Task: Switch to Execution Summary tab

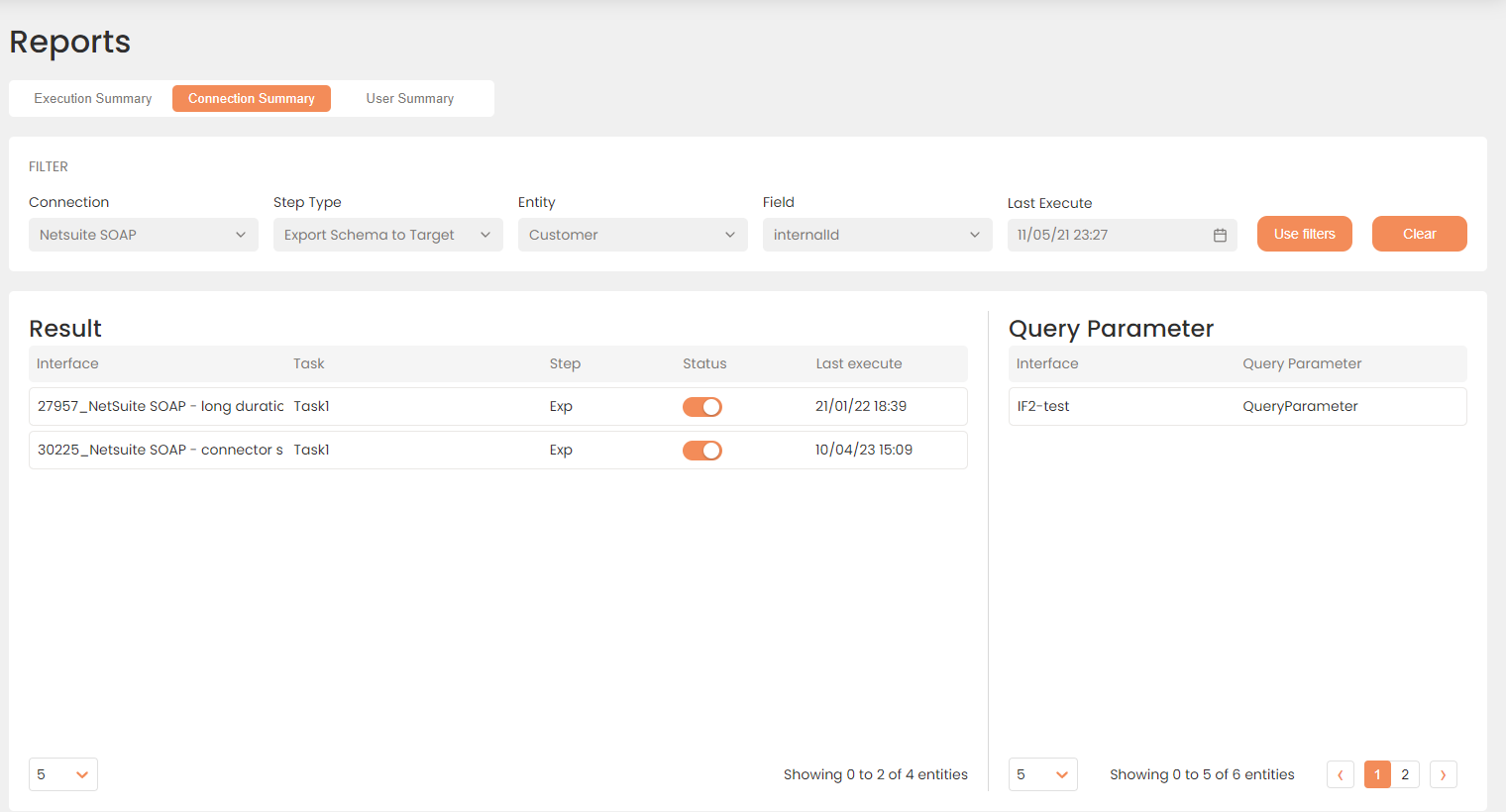Action: (x=93, y=99)
